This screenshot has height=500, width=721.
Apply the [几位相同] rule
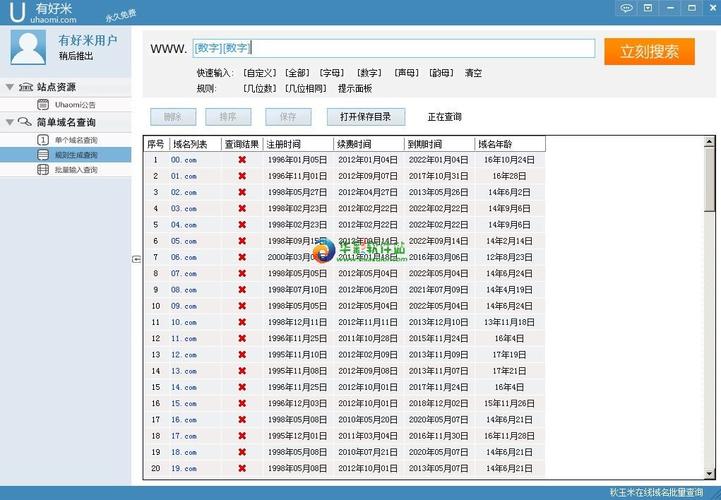[x=306, y=88]
